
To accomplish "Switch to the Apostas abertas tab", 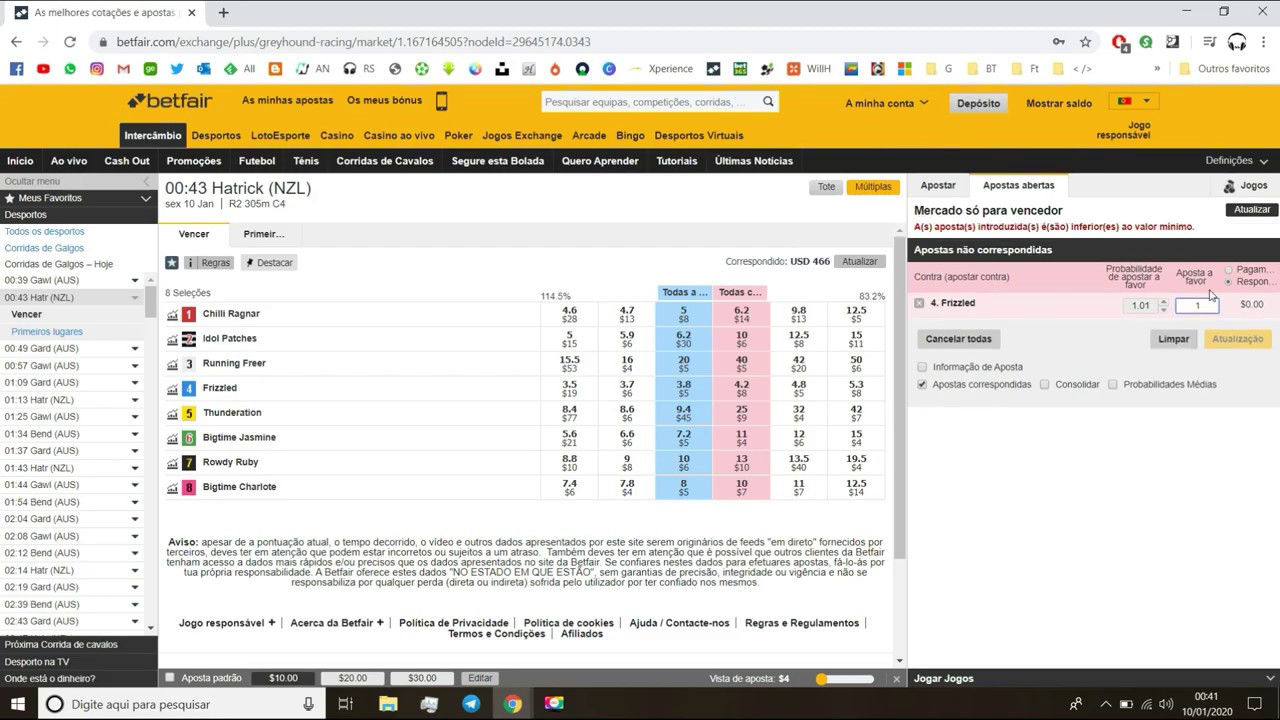I will 1018,185.
